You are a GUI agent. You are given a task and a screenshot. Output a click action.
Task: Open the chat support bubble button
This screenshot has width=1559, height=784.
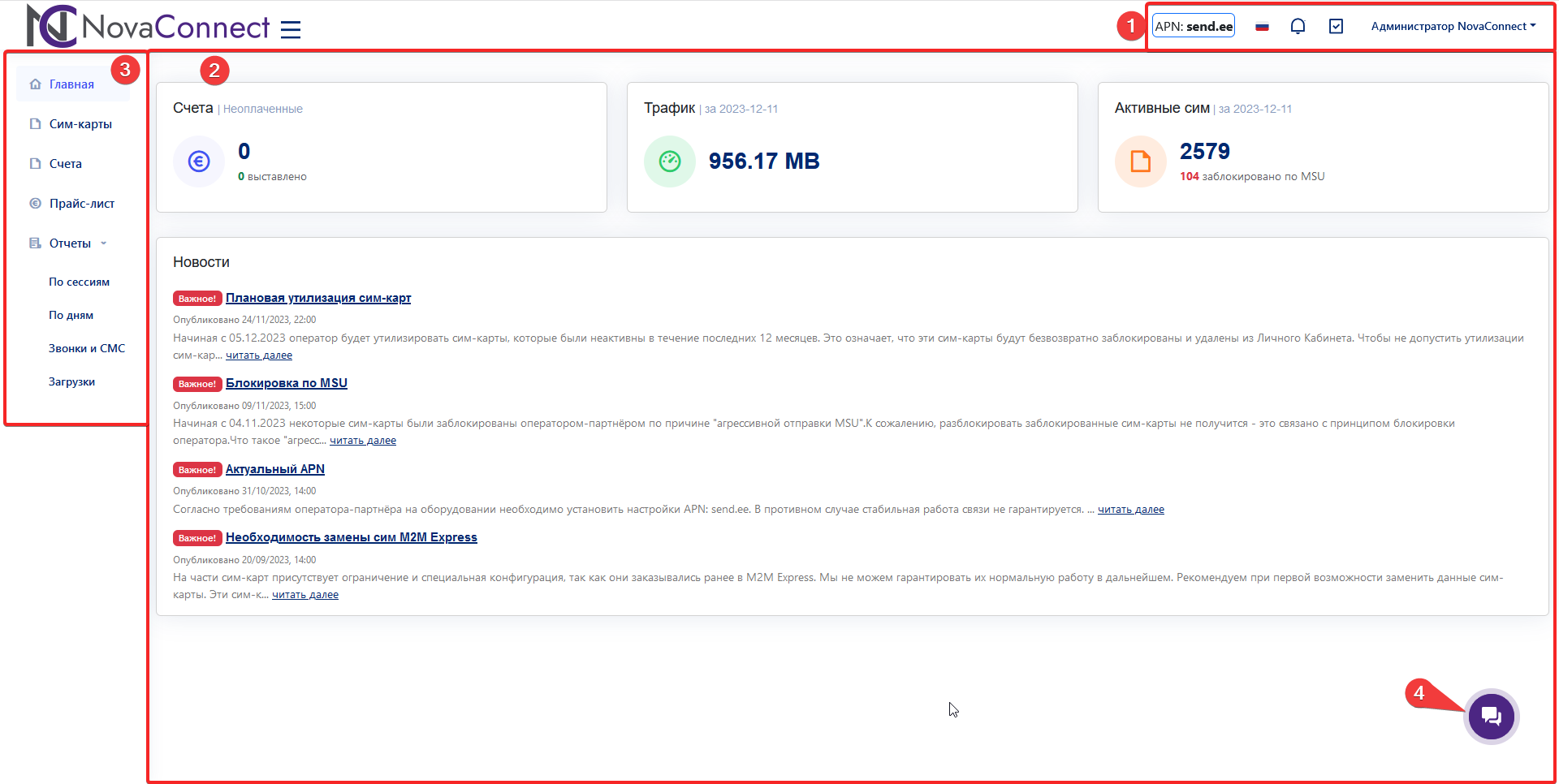pyautogui.click(x=1491, y=716)
